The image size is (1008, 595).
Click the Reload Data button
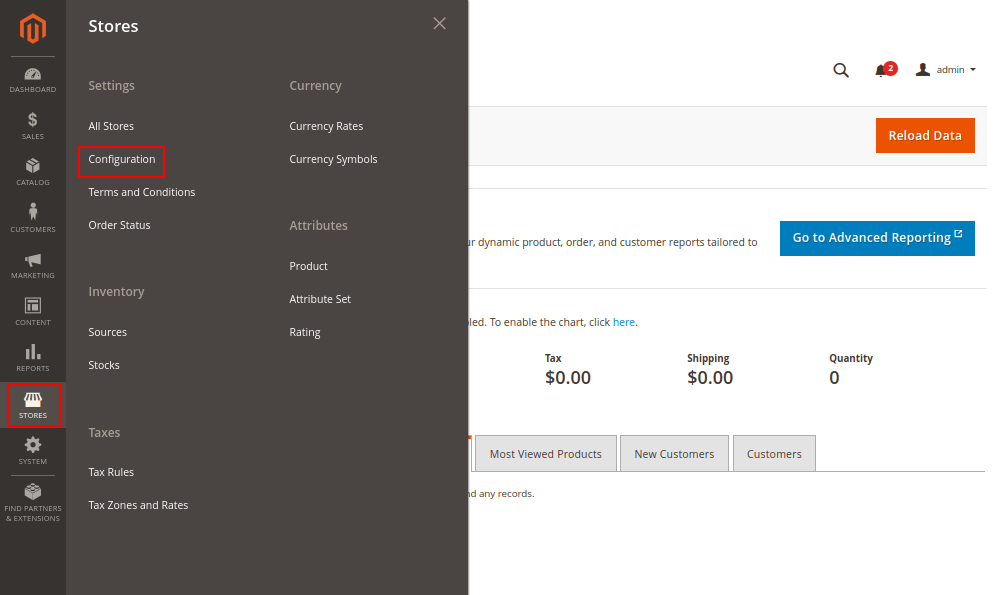[x=925, y=136]
